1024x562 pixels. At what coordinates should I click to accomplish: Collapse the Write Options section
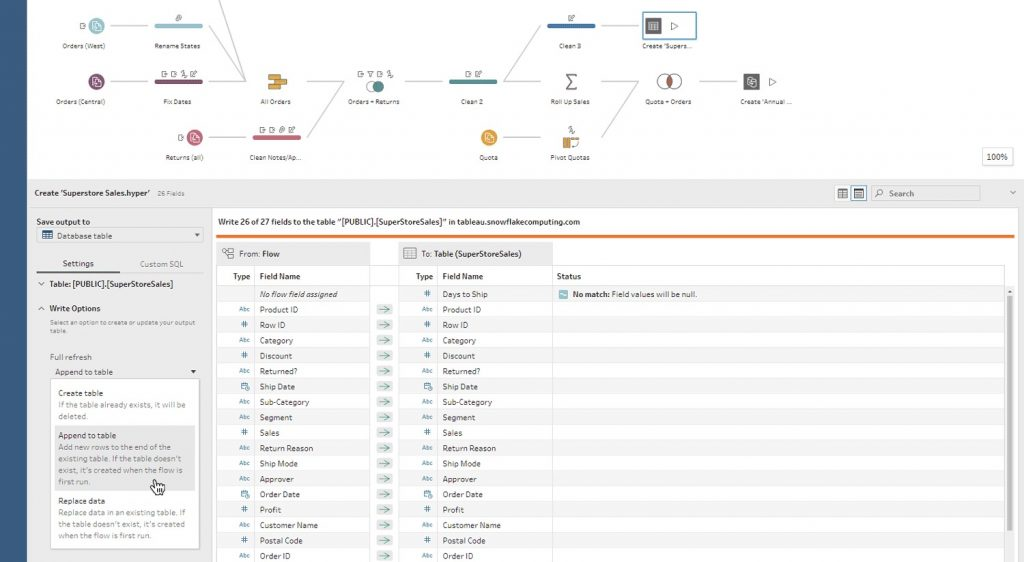click(41, 308)
